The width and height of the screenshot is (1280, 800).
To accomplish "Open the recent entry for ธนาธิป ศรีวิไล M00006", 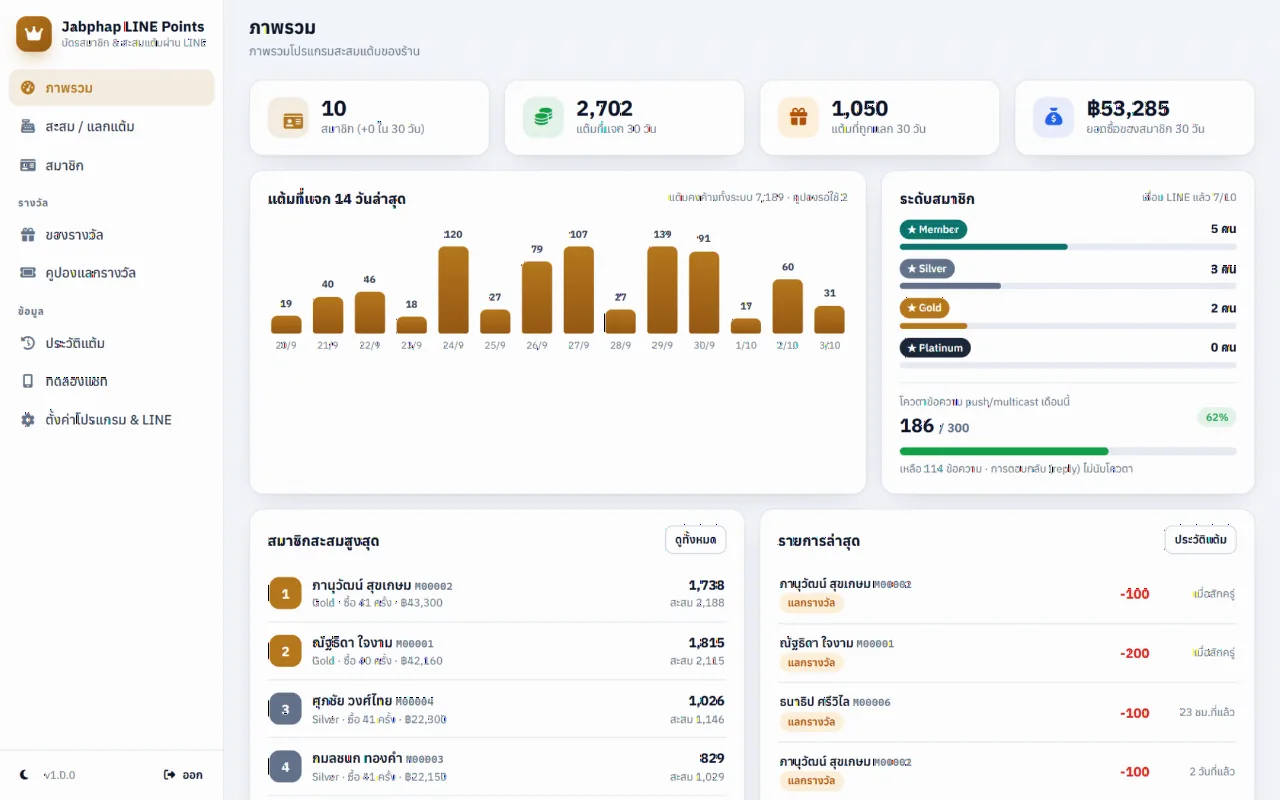I will click(x=1007, y=712).
